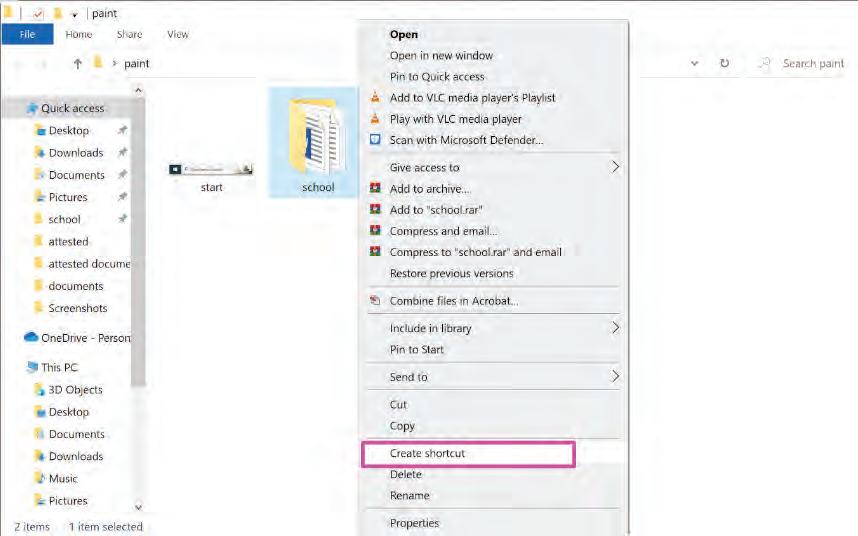The width and height of the screenshot is (858, 536).
Task: Select Properties in the context menu
Action: pyautogui.click(x=414, y=523)
